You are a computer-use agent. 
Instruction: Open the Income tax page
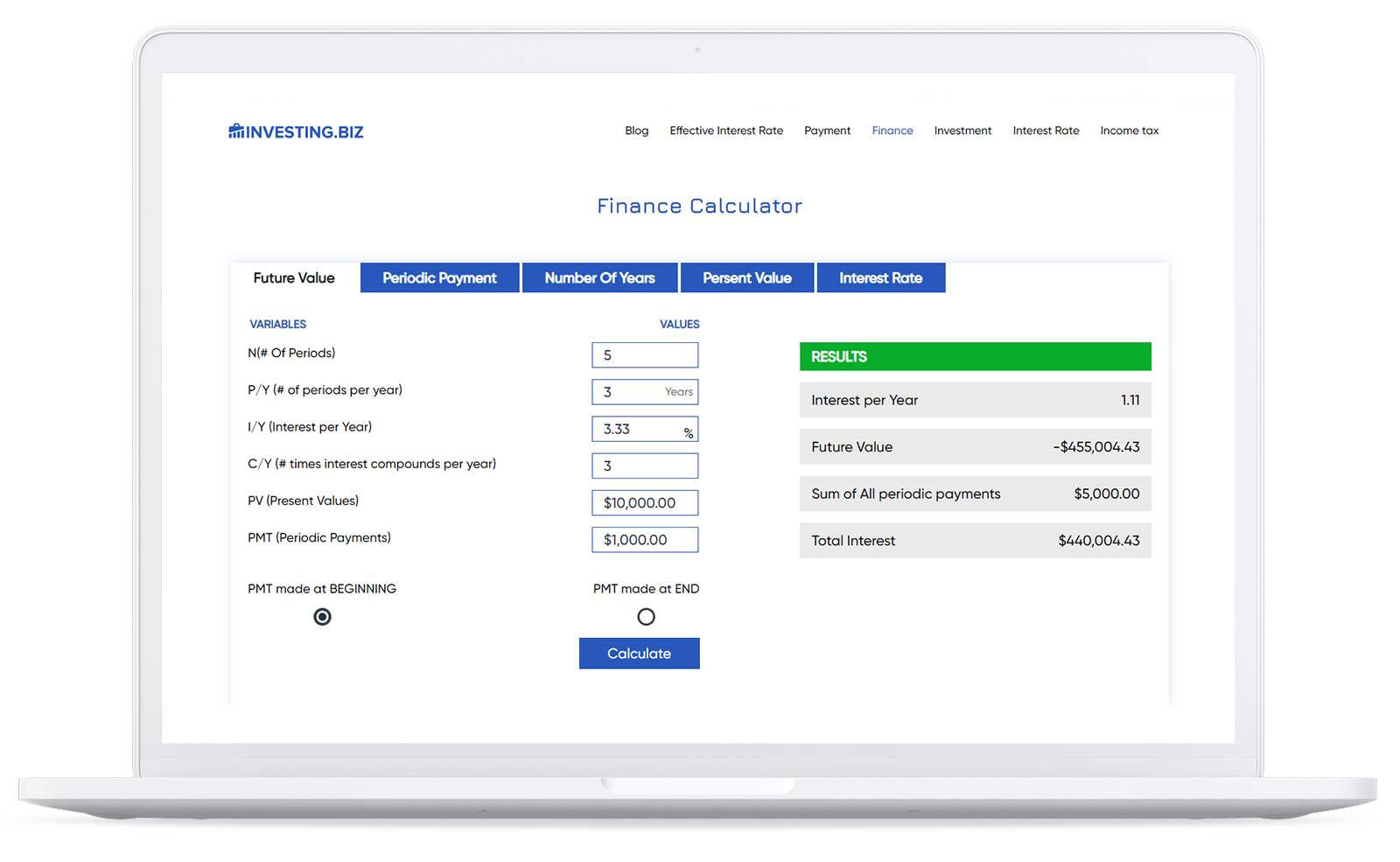tap(1129, 130)
